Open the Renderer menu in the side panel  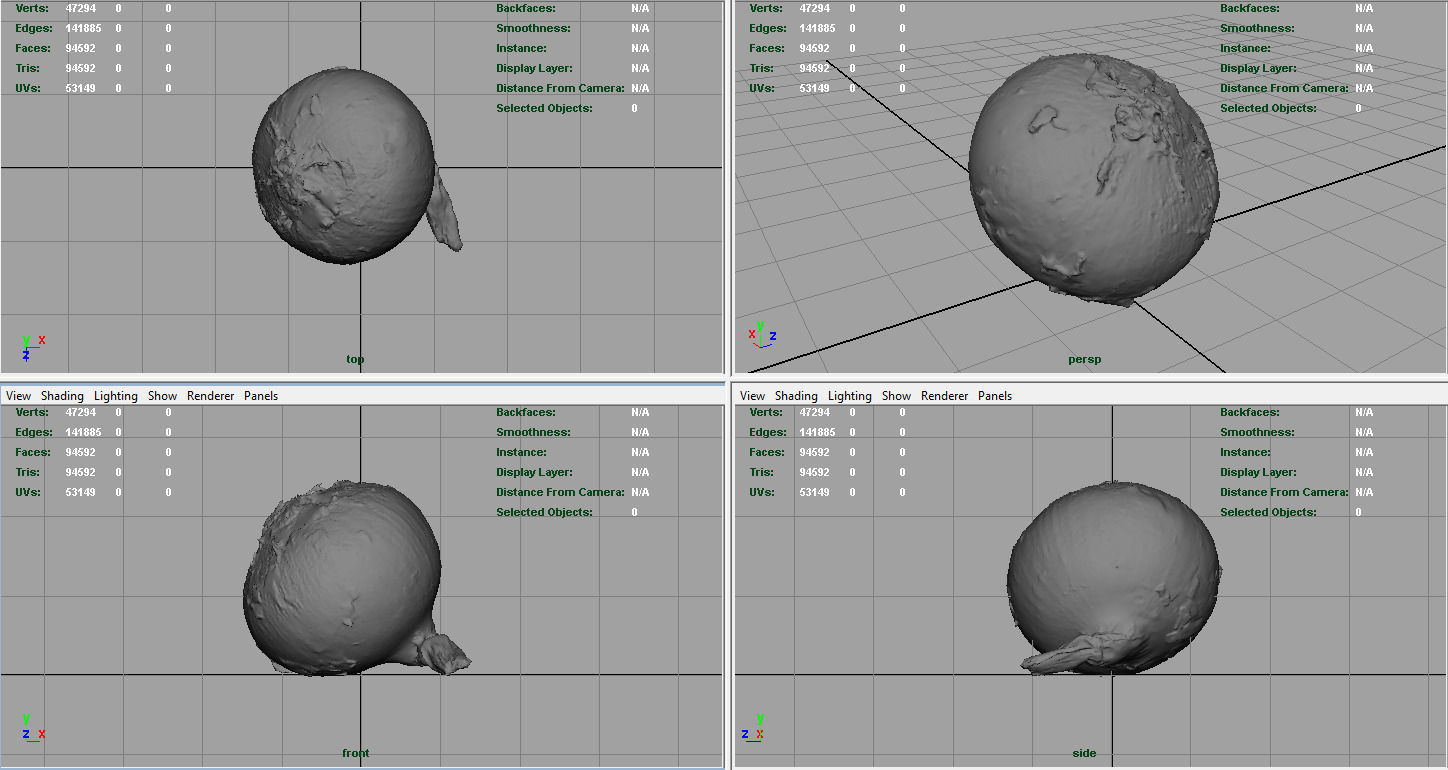[944, 396]
